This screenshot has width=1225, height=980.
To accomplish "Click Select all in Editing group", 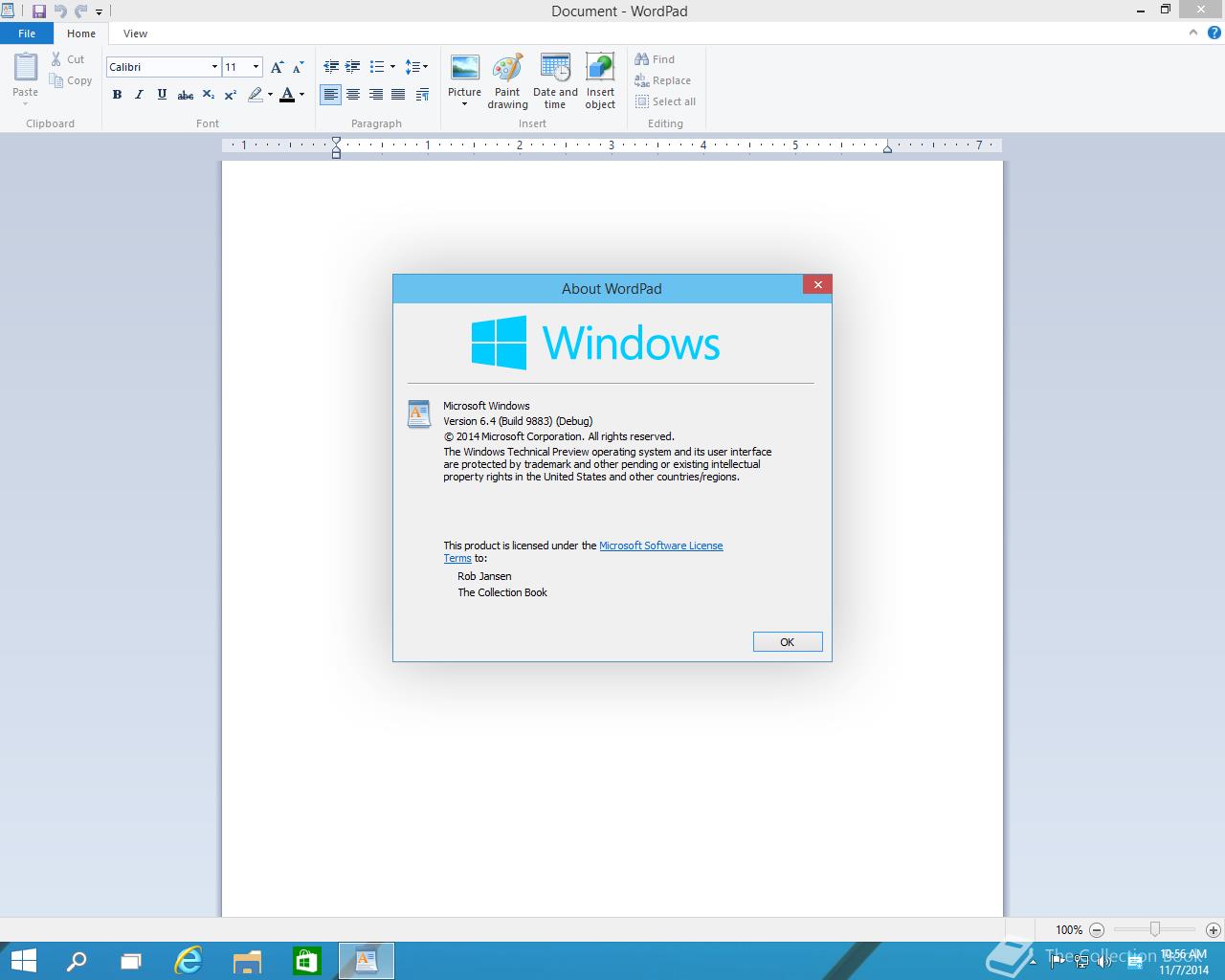I will [x=665, y=101].
